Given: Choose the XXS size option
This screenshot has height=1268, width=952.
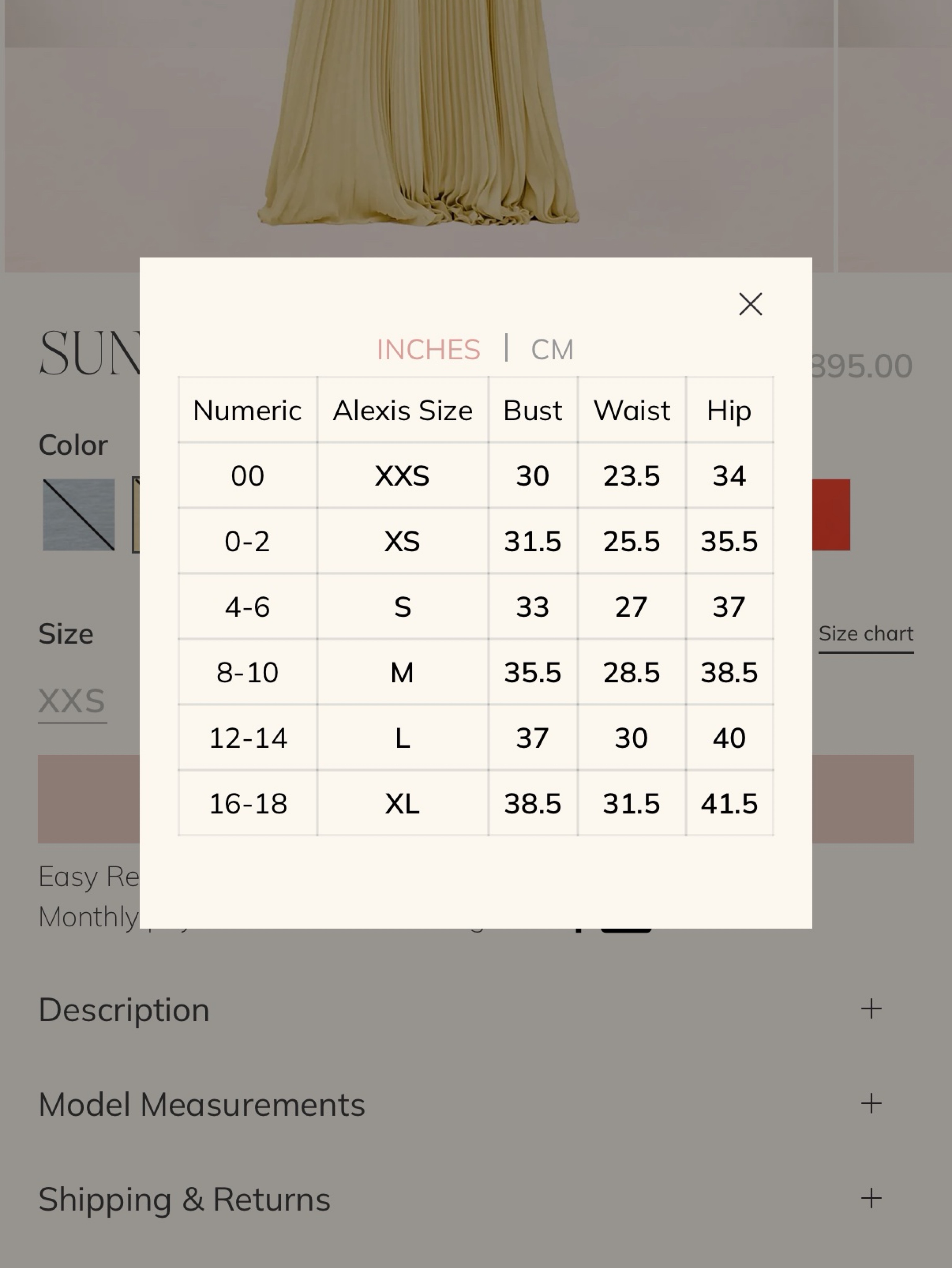Looking at the screenshot, I should pos(72,701).
